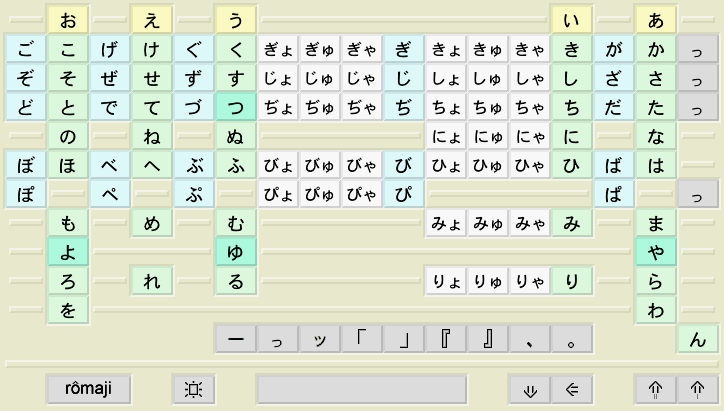
Task: Tap the わ key
Action: [656, 310]
